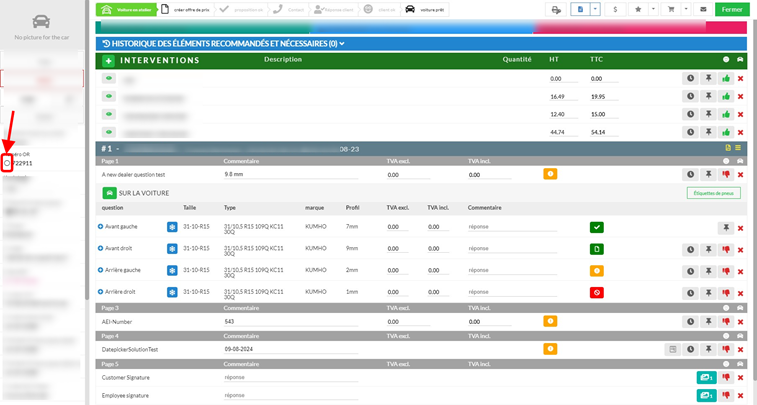Click snowflake icon for Arrière droit

tap(172, 292)
